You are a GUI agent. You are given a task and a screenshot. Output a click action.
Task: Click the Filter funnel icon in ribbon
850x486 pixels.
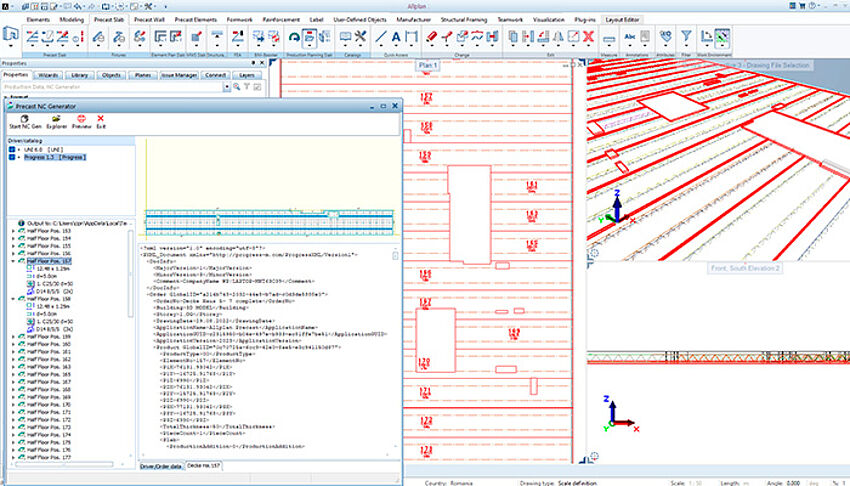686,37
